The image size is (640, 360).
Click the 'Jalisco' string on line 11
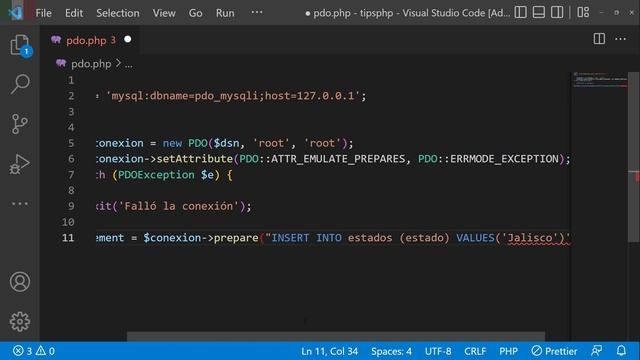[x=532, y=238]
